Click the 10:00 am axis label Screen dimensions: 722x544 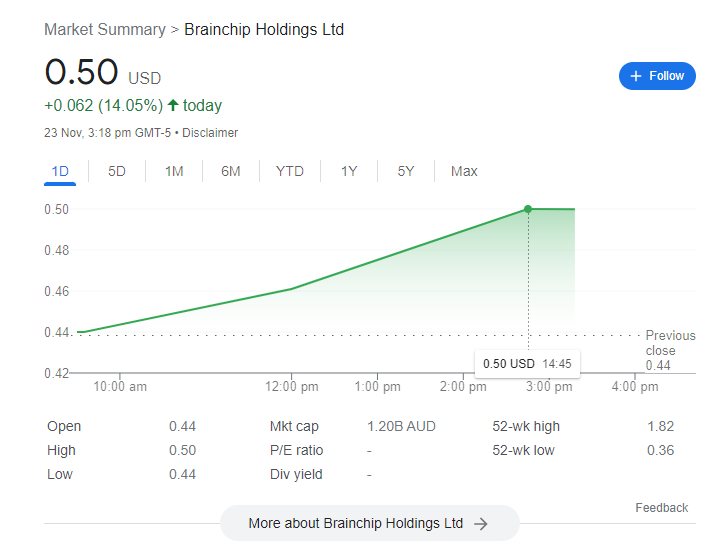120,386
